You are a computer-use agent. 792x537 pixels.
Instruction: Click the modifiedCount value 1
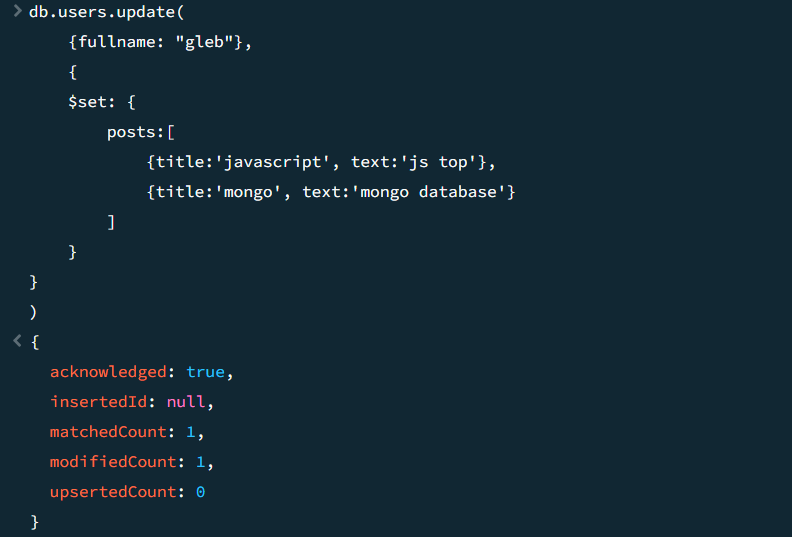(201, 462)
